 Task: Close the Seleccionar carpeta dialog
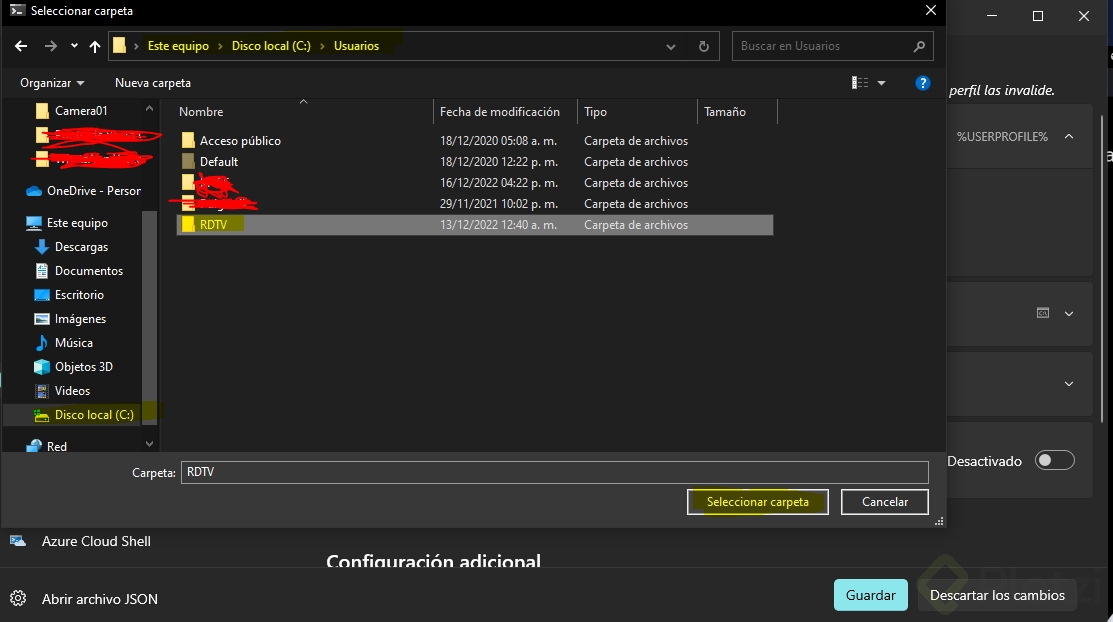coord(931,11)
